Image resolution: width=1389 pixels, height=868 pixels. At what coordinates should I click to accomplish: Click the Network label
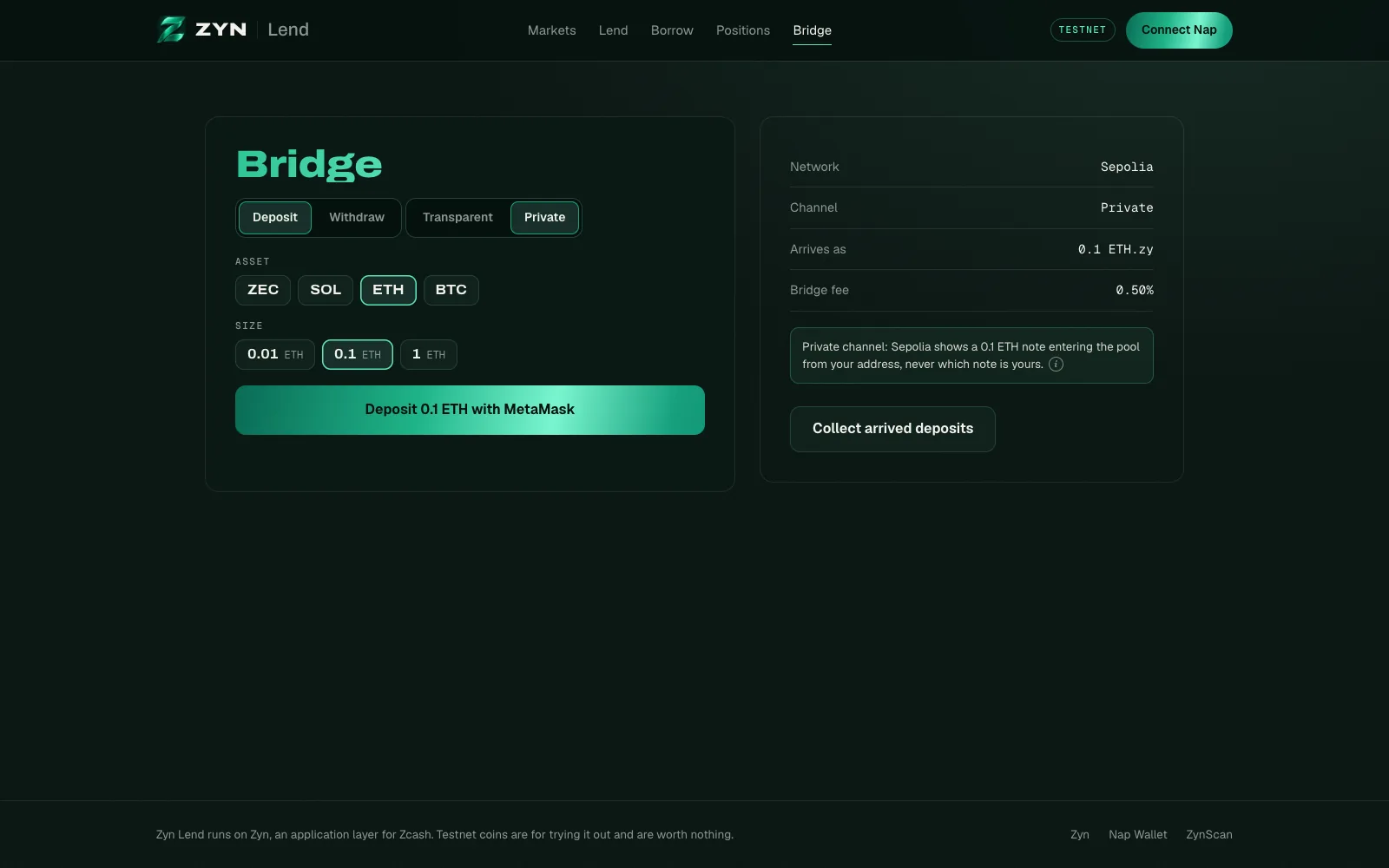814,167
